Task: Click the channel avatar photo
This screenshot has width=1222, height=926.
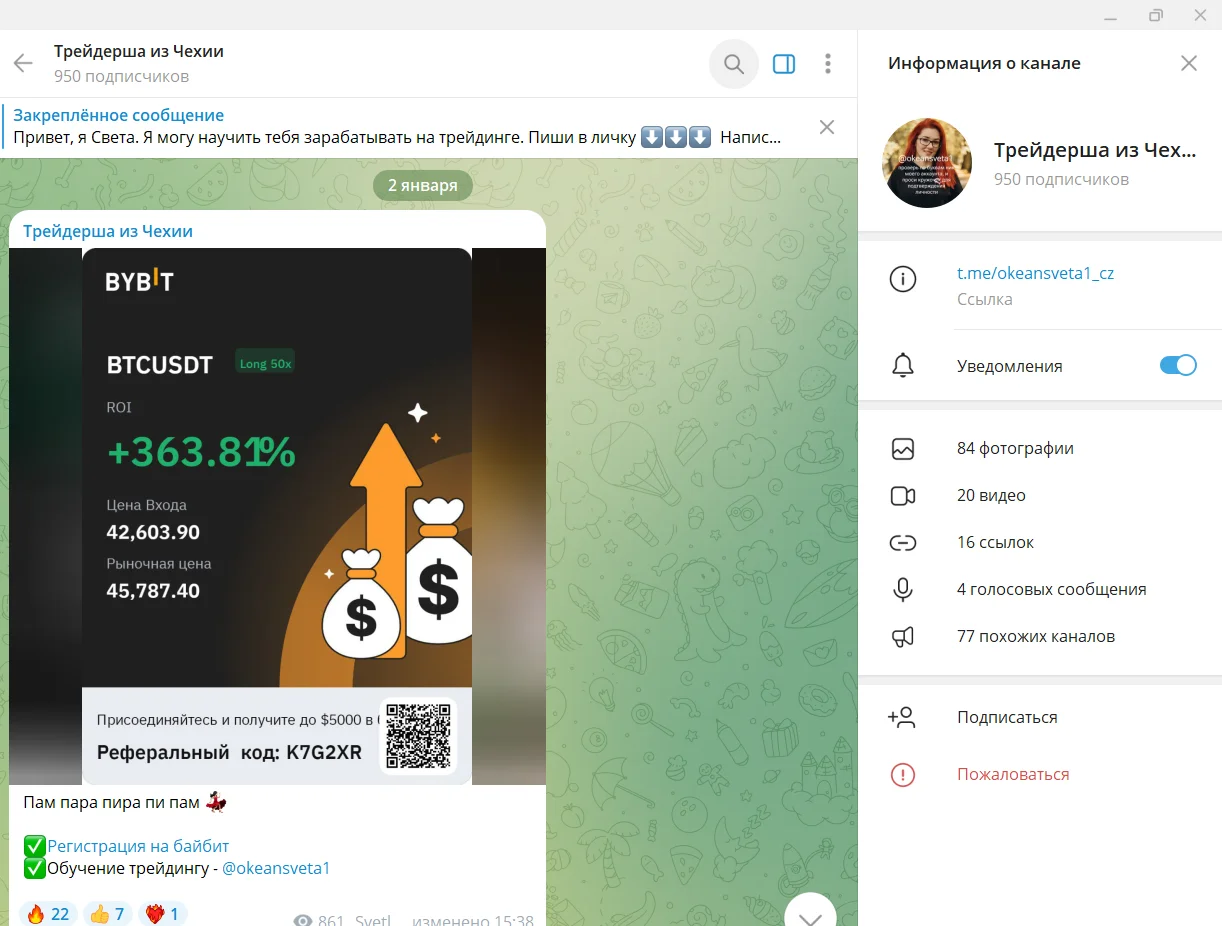Action: click(x=927, y=163)
